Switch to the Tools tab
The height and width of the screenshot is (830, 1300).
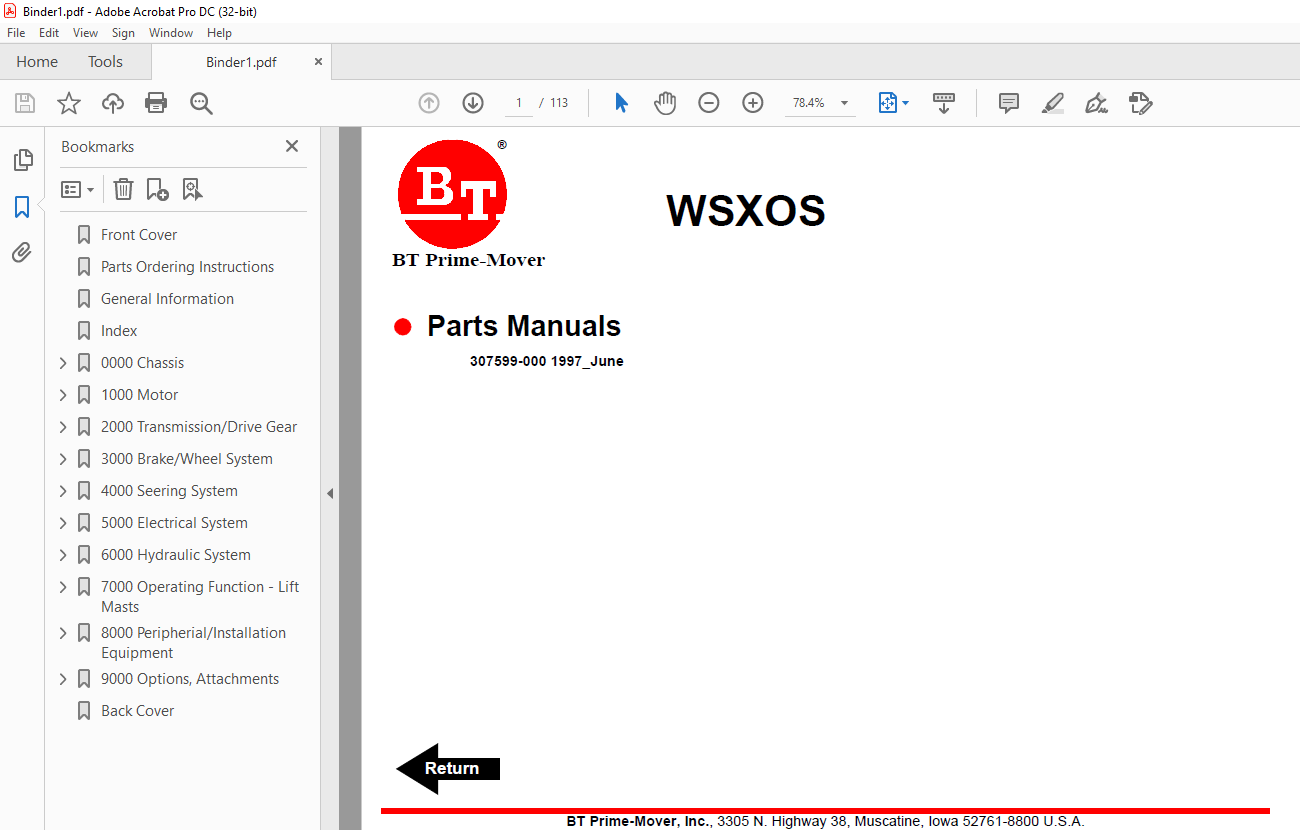(105, 62)
